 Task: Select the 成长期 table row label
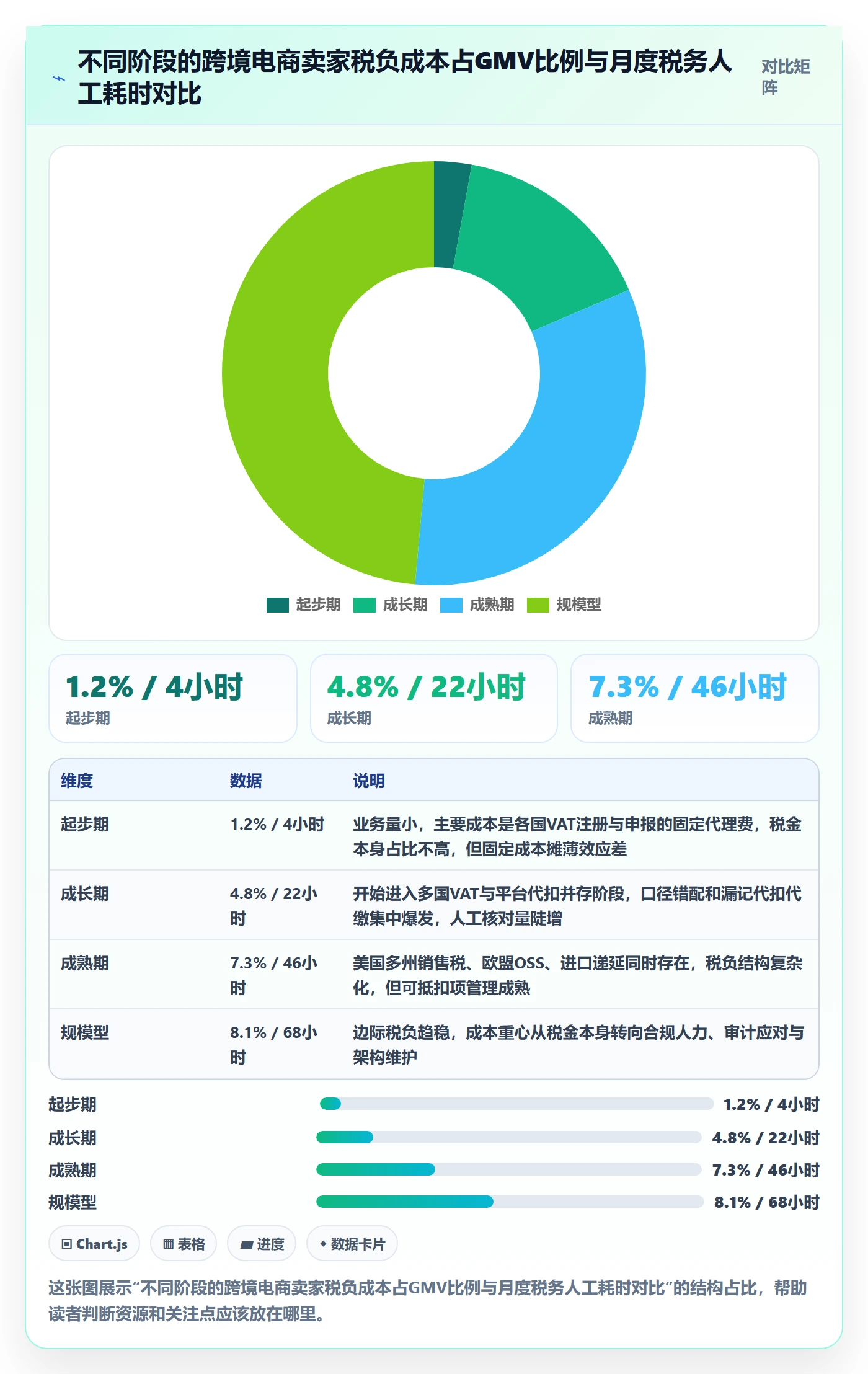tap(85, 893)
